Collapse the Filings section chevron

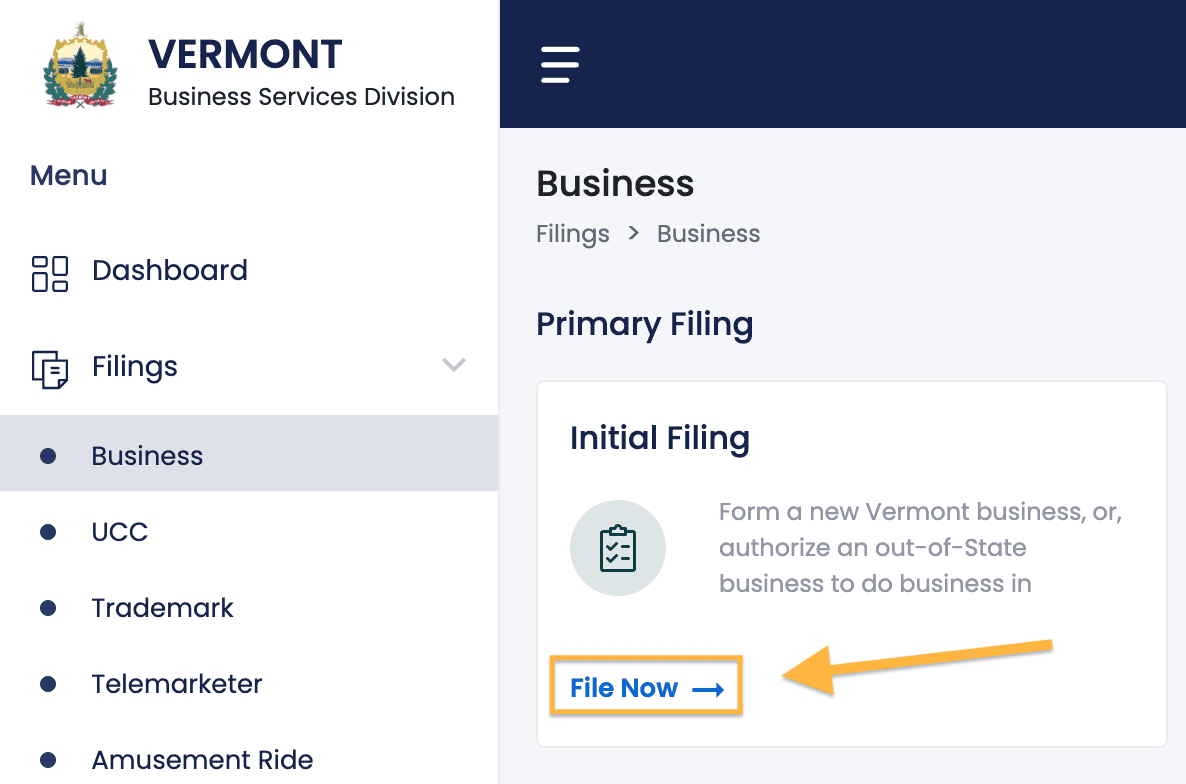coord(454,366)
